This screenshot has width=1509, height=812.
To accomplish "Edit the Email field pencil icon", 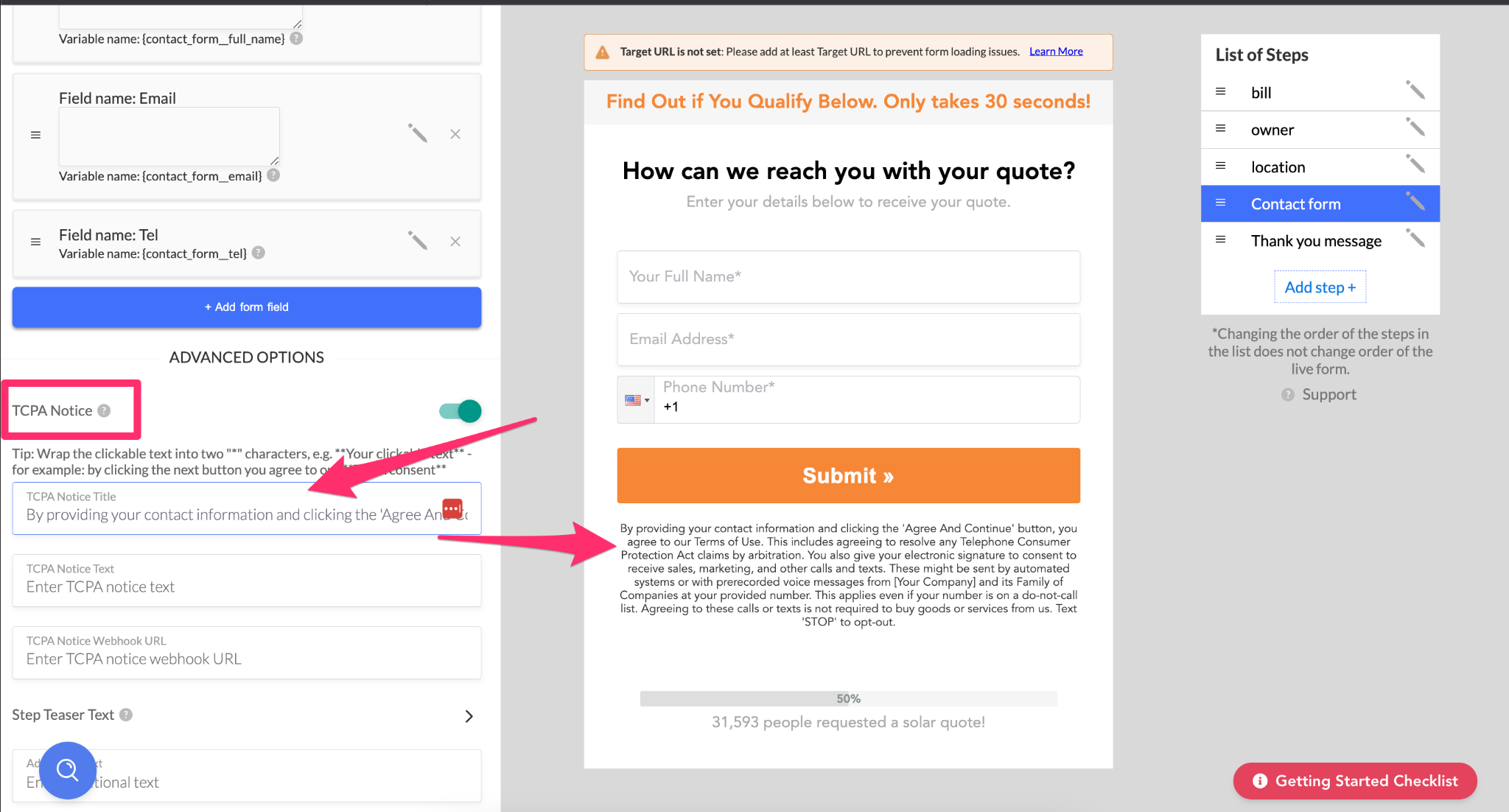I will click(x=418, y=133).
